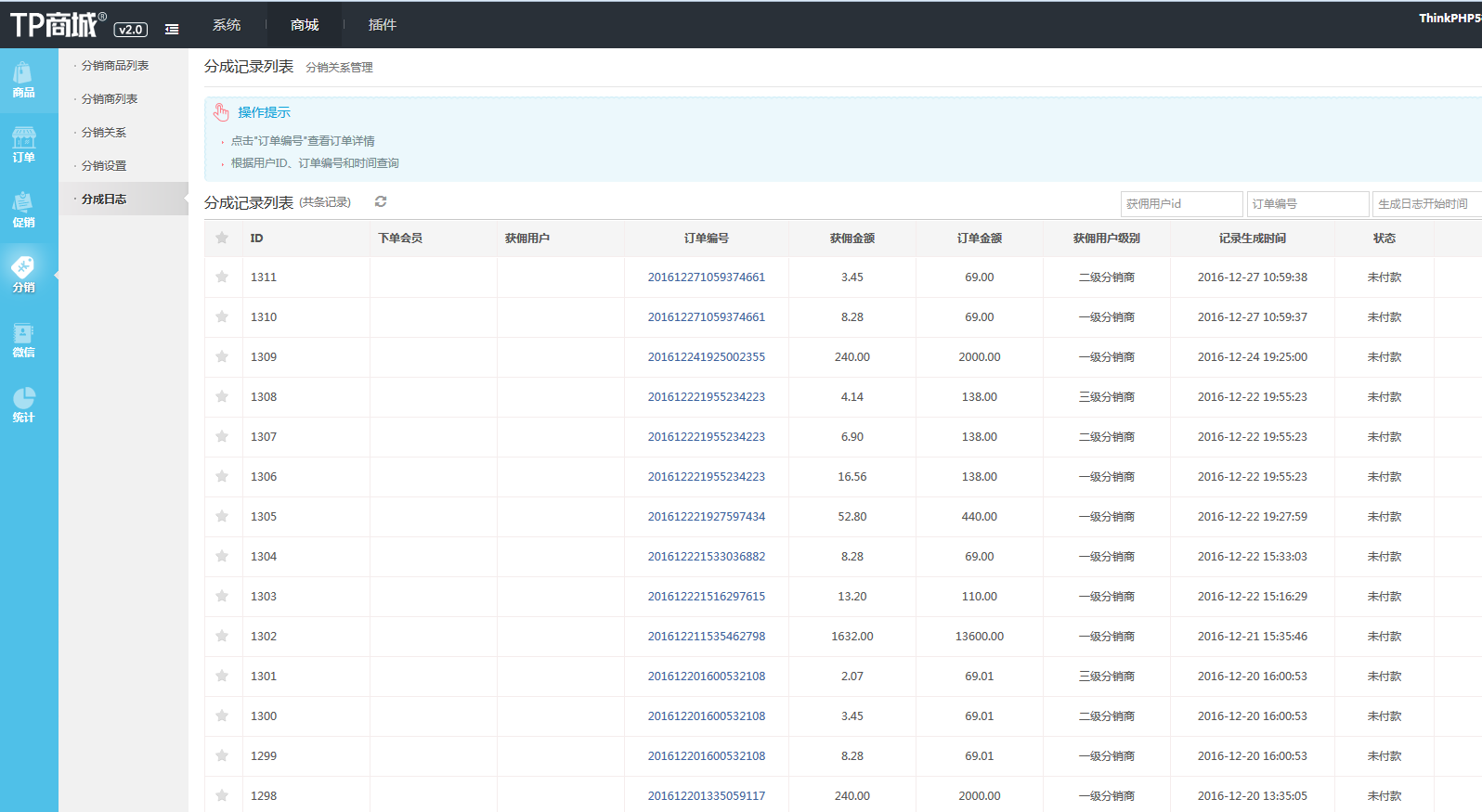
Task: Open order 201612271059374661 for ID 1311
Action: point(707,277)
